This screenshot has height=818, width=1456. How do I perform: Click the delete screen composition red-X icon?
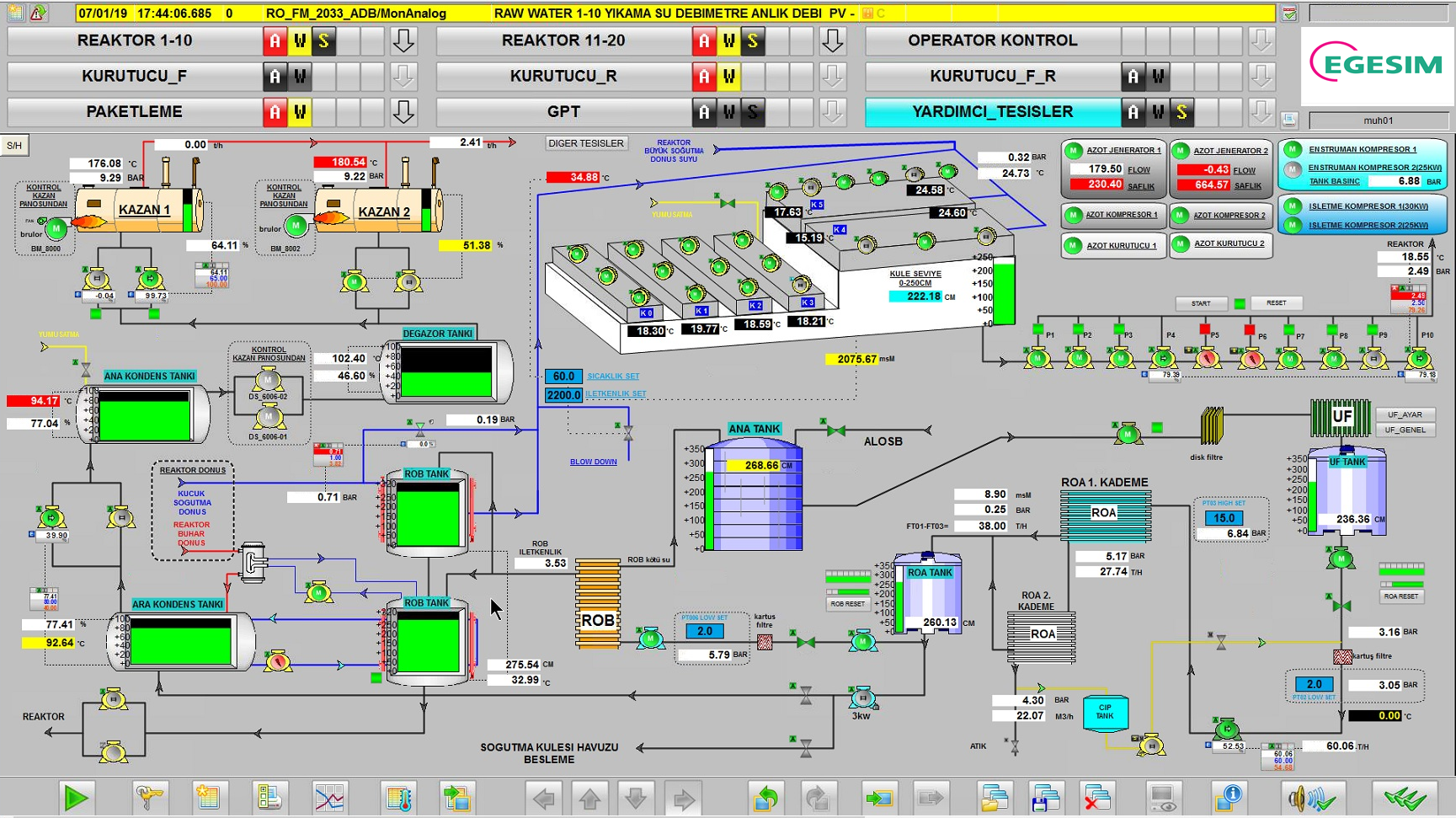click(1096, 797)
